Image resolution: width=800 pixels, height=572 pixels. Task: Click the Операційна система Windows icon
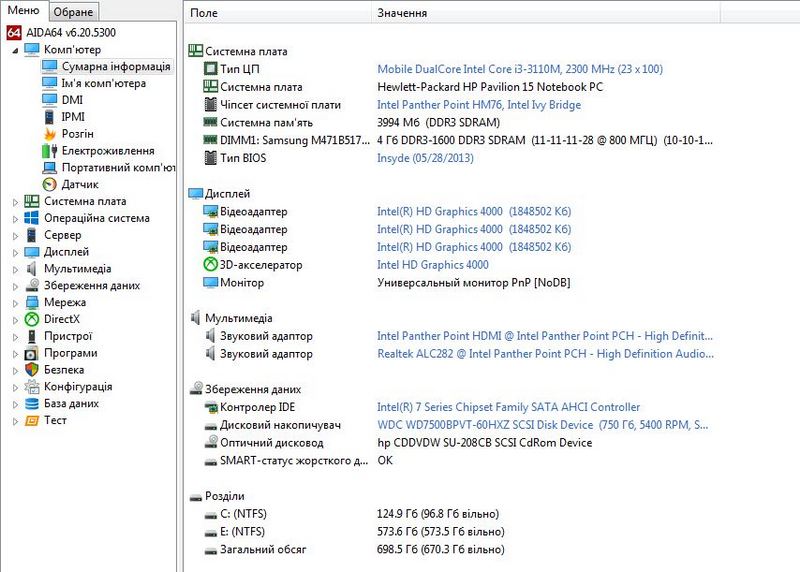point(32,218)
